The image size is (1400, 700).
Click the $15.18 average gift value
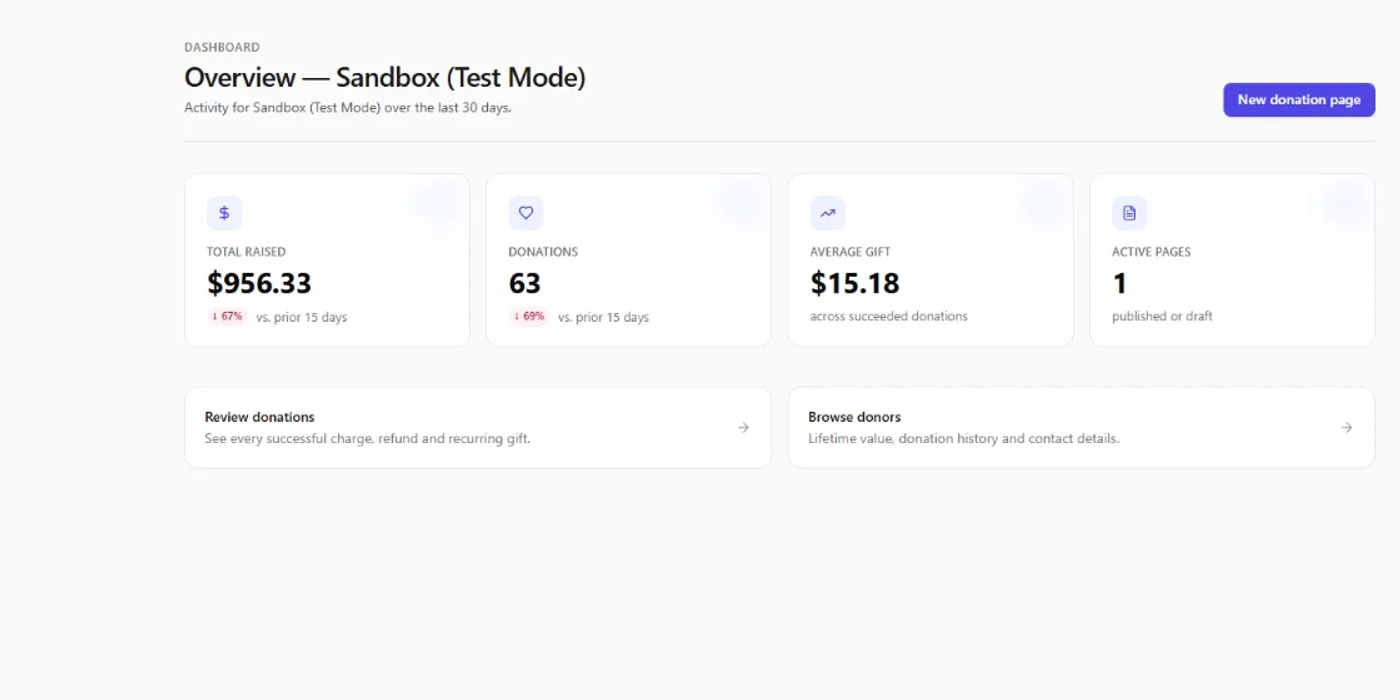pyautogui.click(x=855, y=283)
